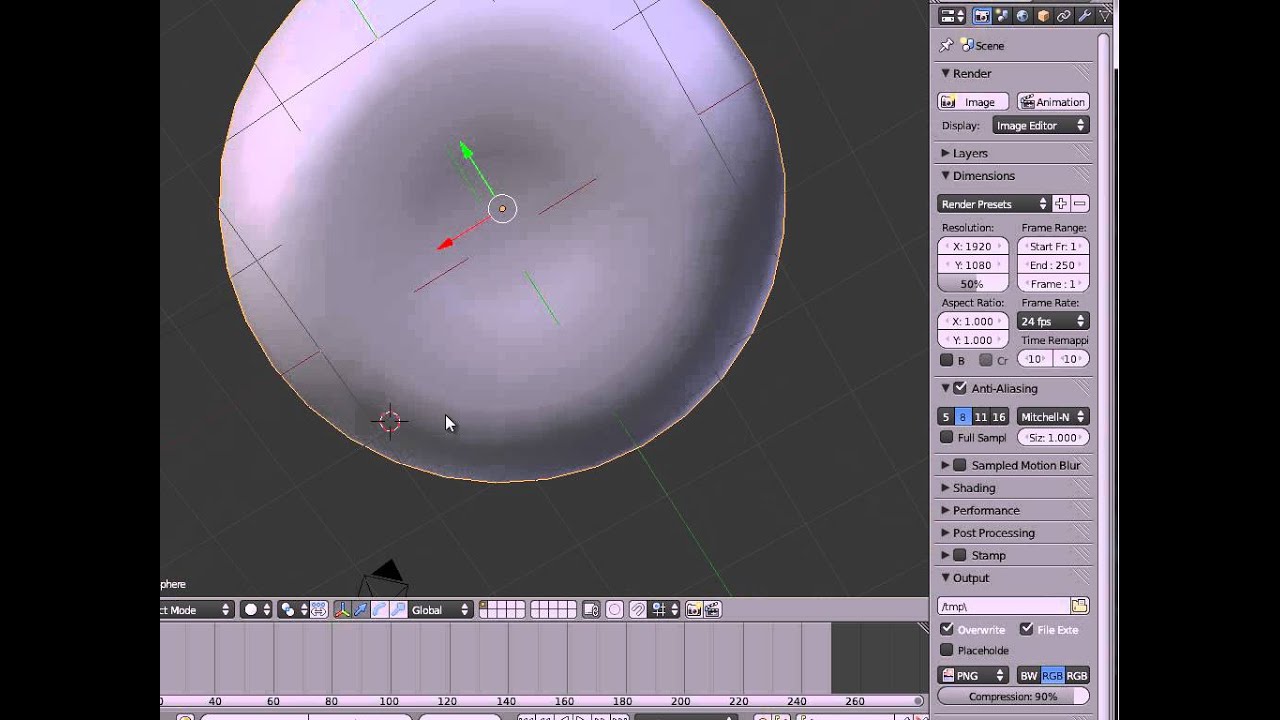Open snap element type selector
This screenshot has width=1280, height=720.
pyautogui.click(x=665, y=610)
